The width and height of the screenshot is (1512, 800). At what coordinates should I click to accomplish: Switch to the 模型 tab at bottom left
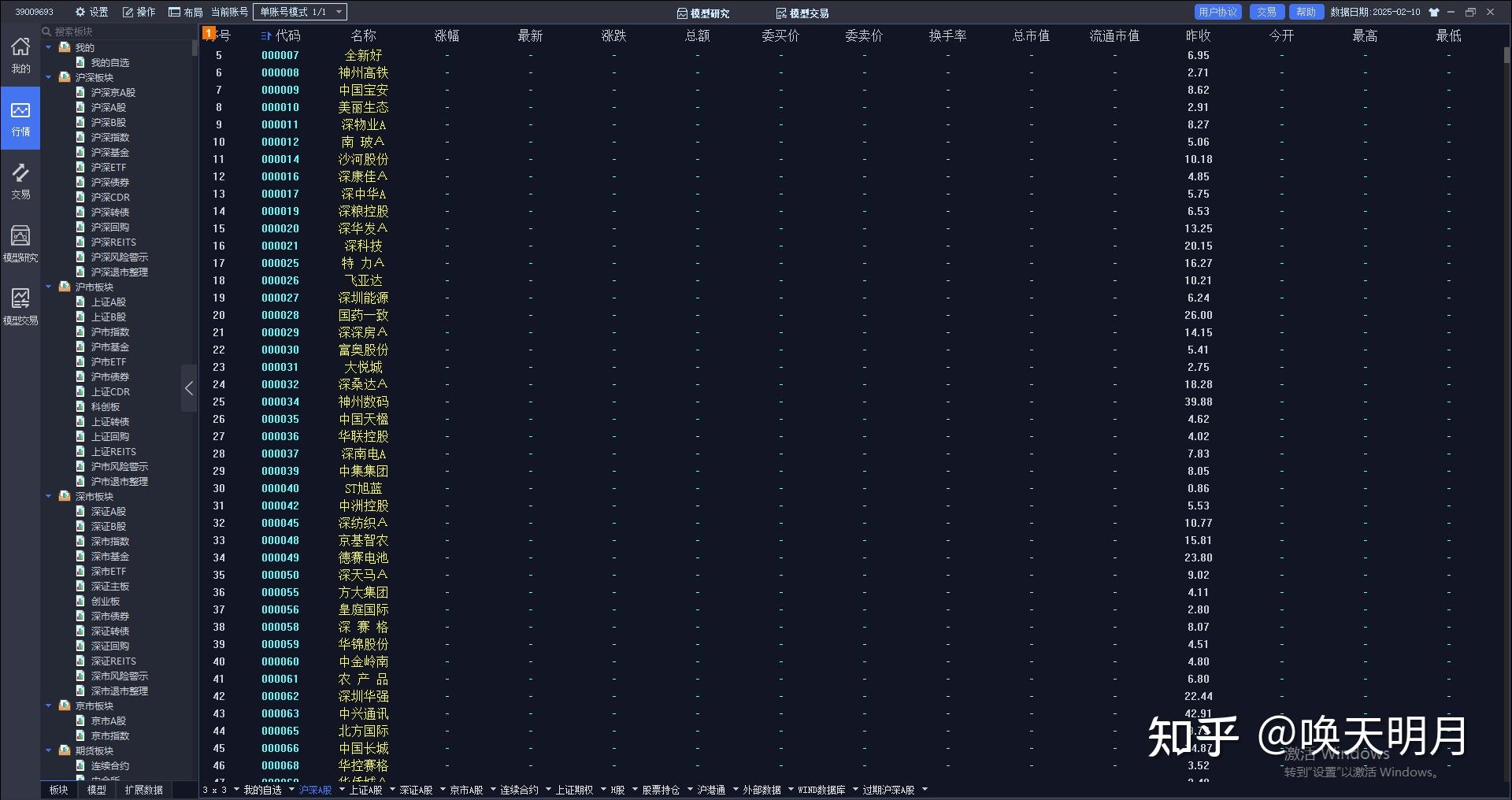(95, 790)
